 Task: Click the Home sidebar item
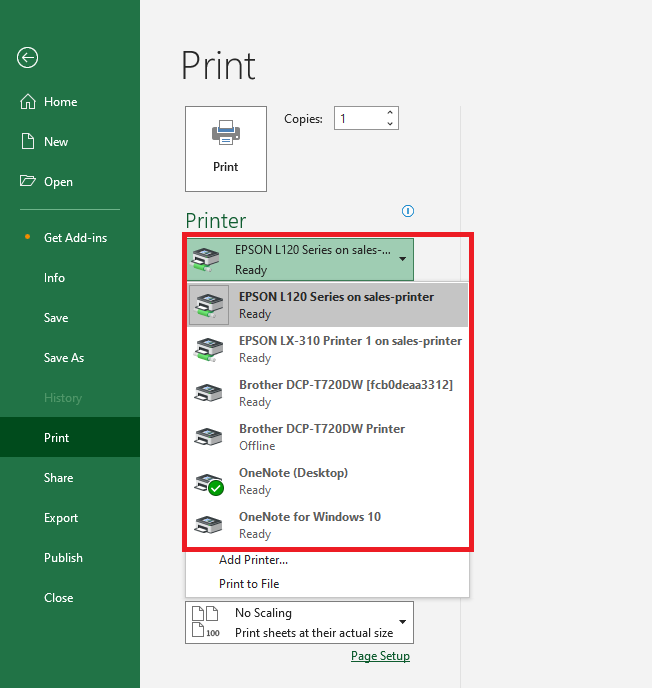point(70,102)
